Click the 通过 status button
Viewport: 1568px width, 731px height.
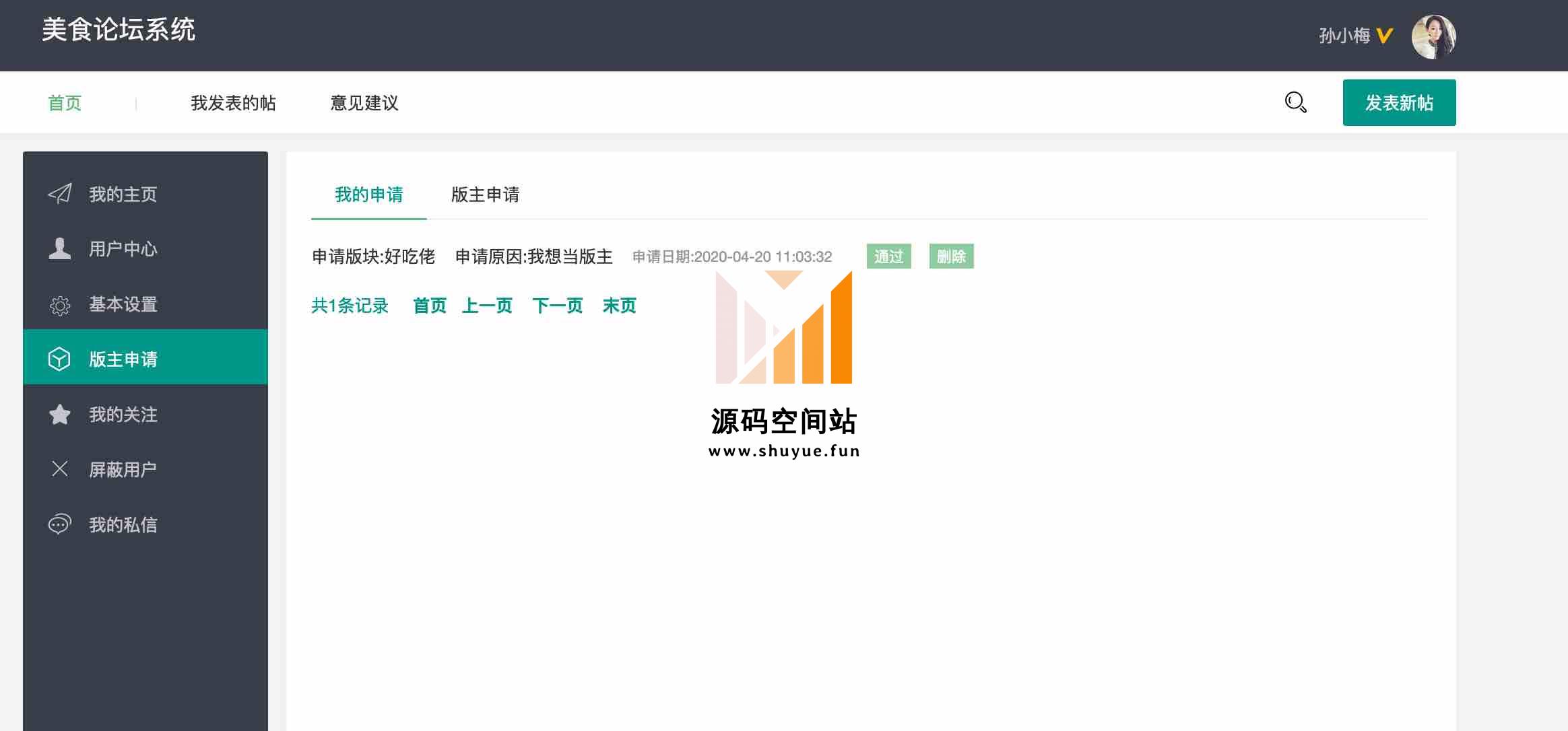(888, 256)
